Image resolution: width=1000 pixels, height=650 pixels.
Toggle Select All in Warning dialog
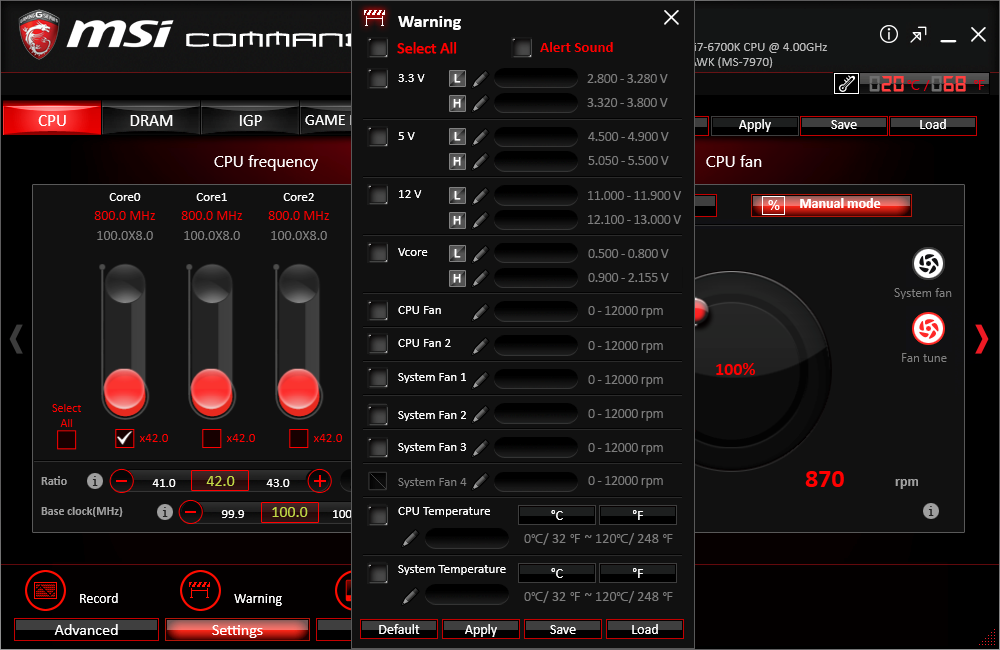coord(378,48)
